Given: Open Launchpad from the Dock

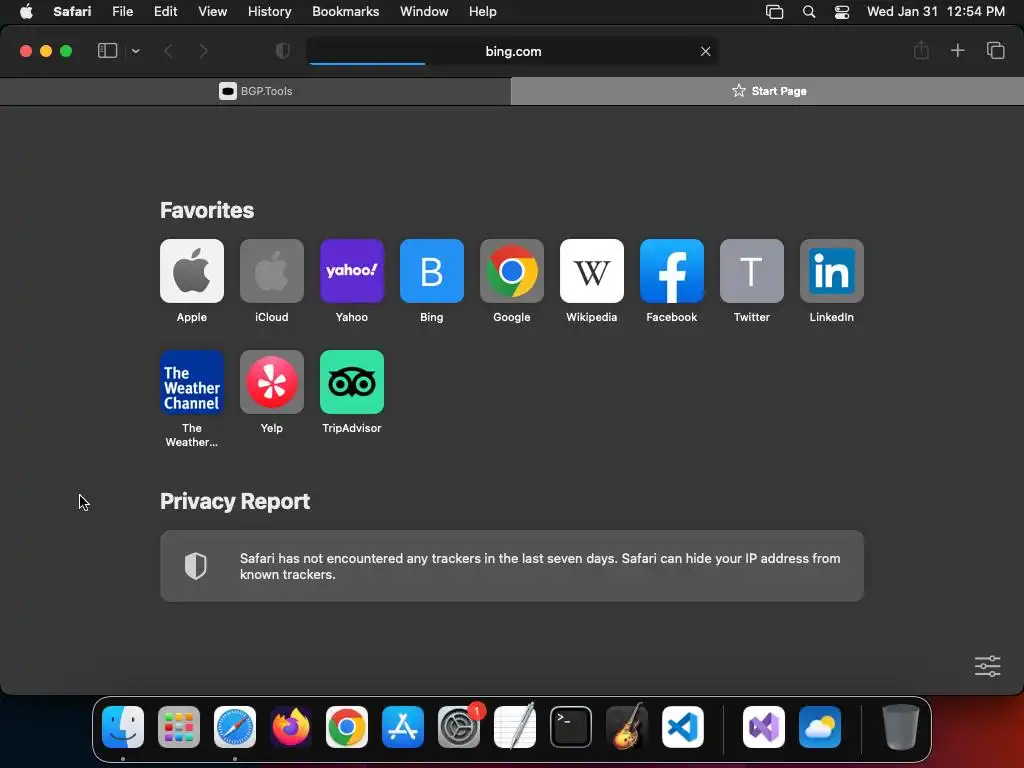Looking at the screenshot, I should coord(179,727).
